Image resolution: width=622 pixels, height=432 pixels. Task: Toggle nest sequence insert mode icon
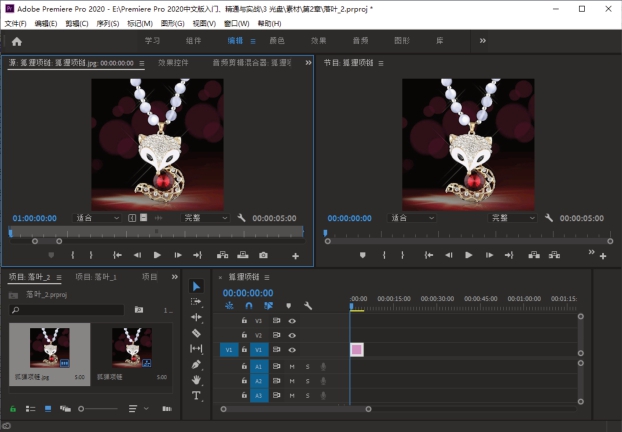click(x=229, y=305)
